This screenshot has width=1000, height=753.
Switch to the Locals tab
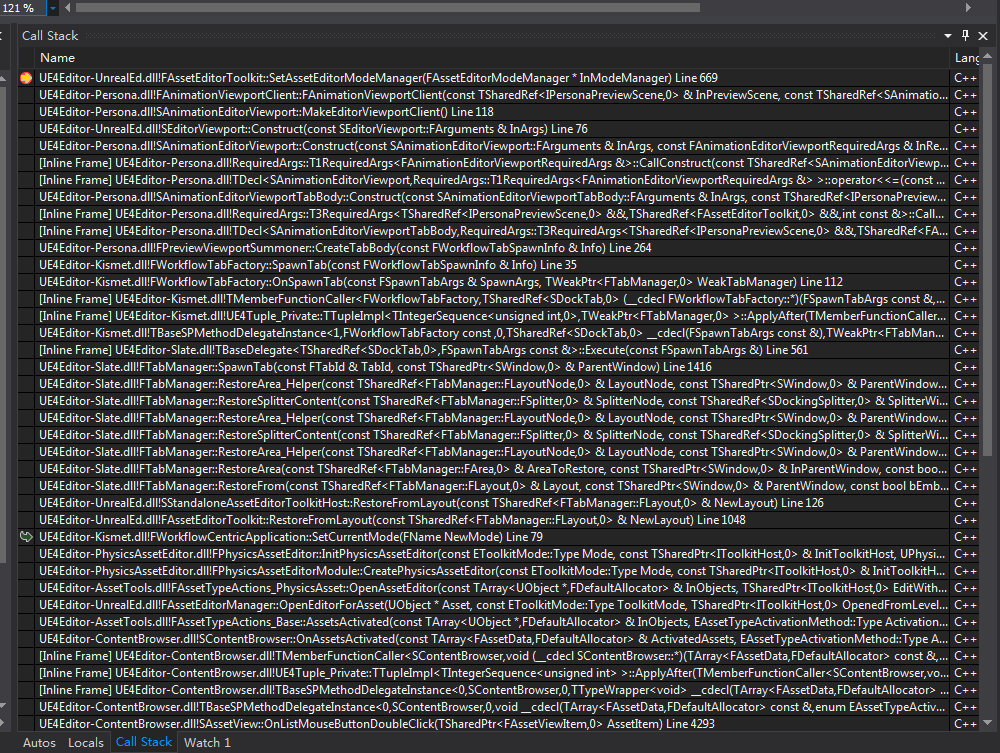85,742
